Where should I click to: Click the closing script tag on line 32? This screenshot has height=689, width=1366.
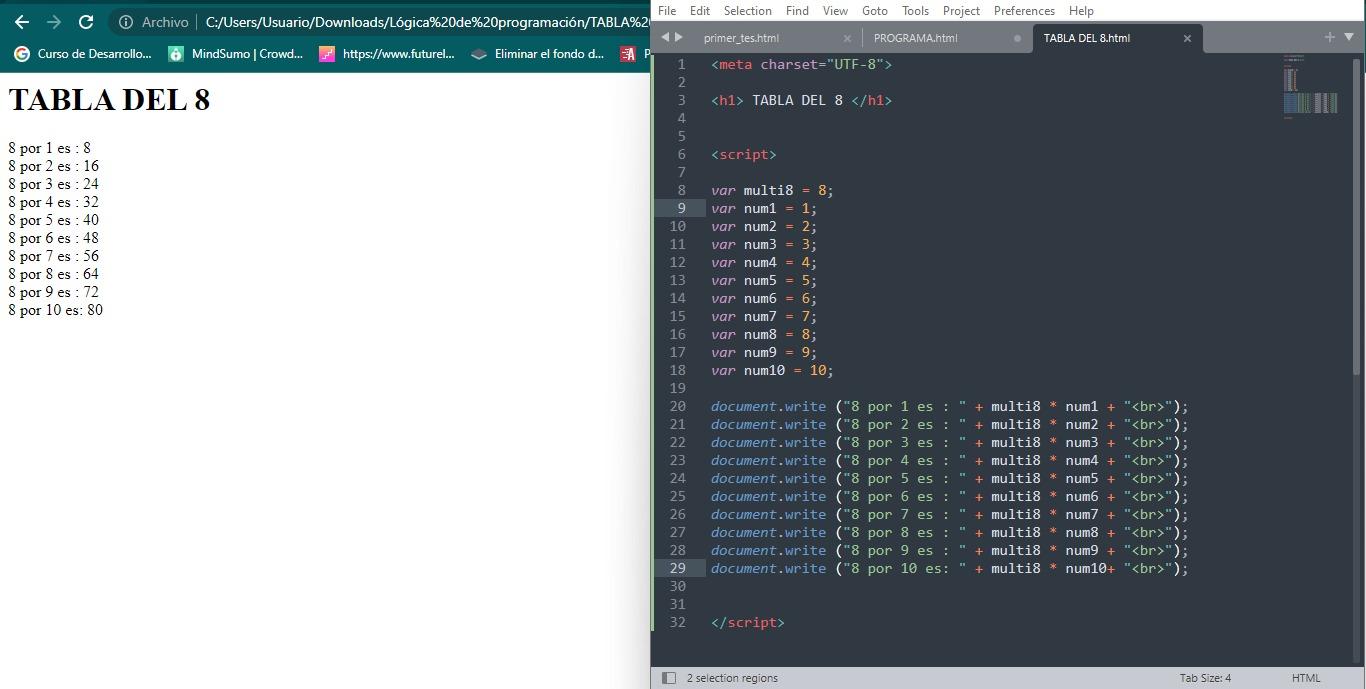click(x=747, y=622)
